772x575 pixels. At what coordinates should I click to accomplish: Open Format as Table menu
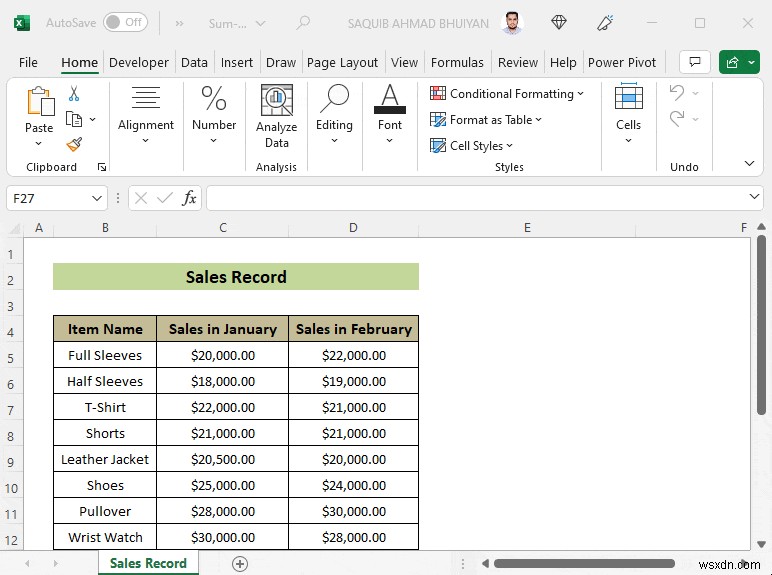point(485,120)
